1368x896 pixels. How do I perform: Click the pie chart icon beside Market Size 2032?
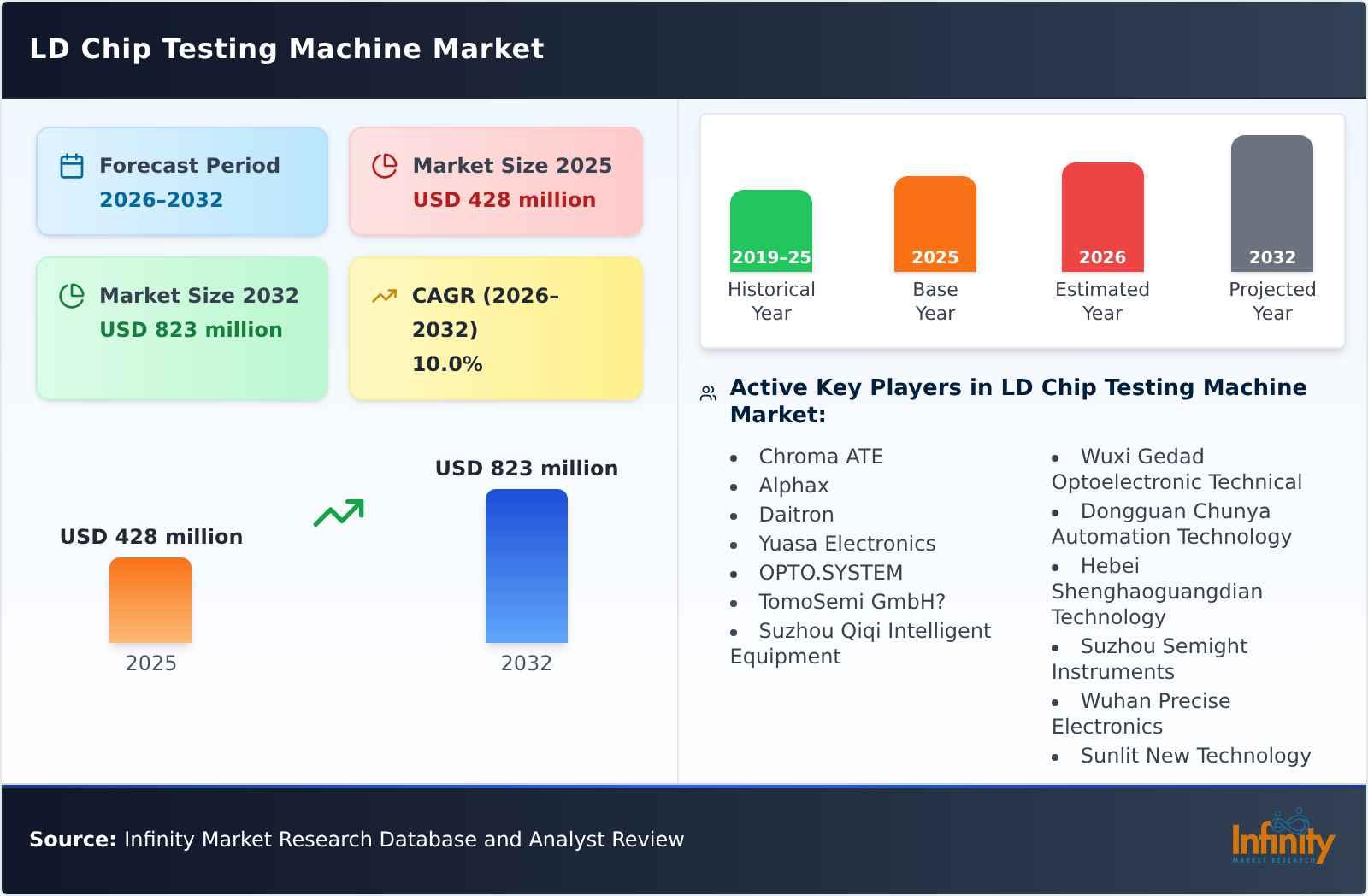[x=72, y=296]
